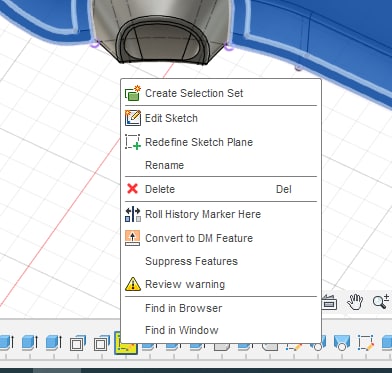Select the blue timeline feature with white circle
The image size is (392, 373).
[x=342, y=343]
